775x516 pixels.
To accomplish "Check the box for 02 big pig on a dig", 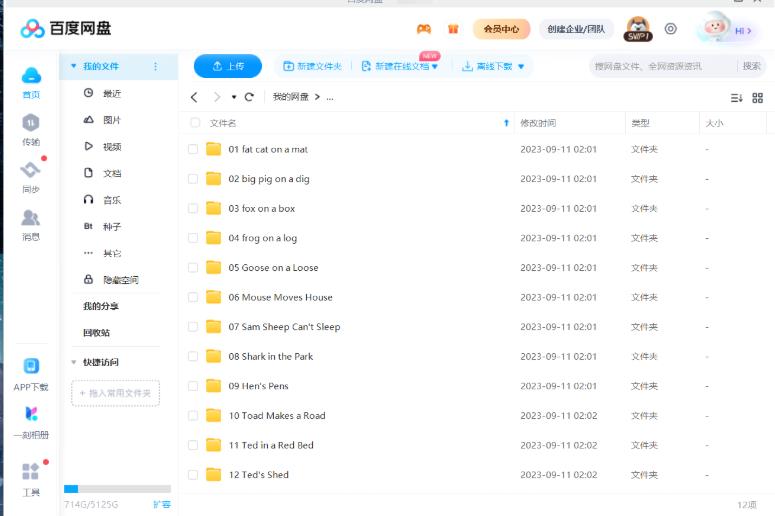I will point(193,179).
